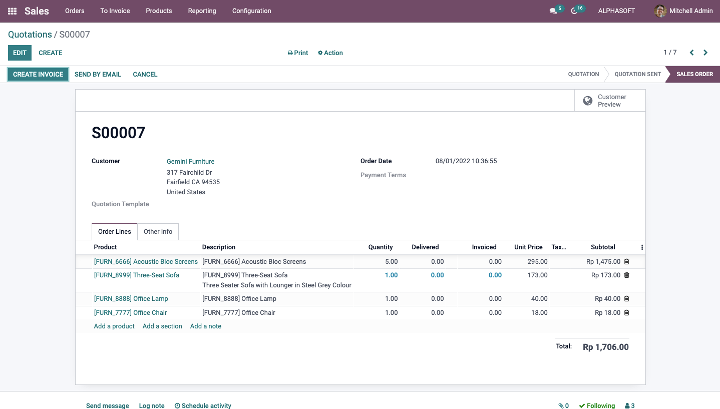Click the Customer Preview globe icon

[586, 100]
